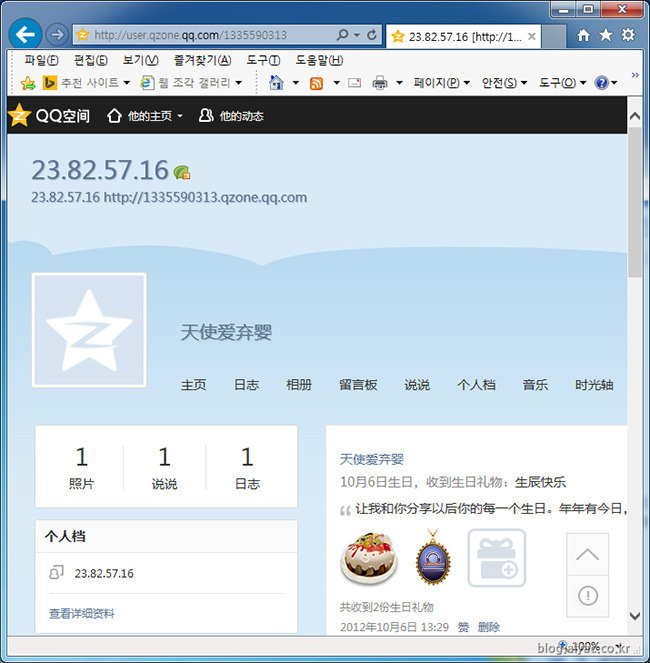Image resolution: width=650 pixels, height=663 pixels.
Task: Expand the Print dropdown arrow
Action: 399,83
